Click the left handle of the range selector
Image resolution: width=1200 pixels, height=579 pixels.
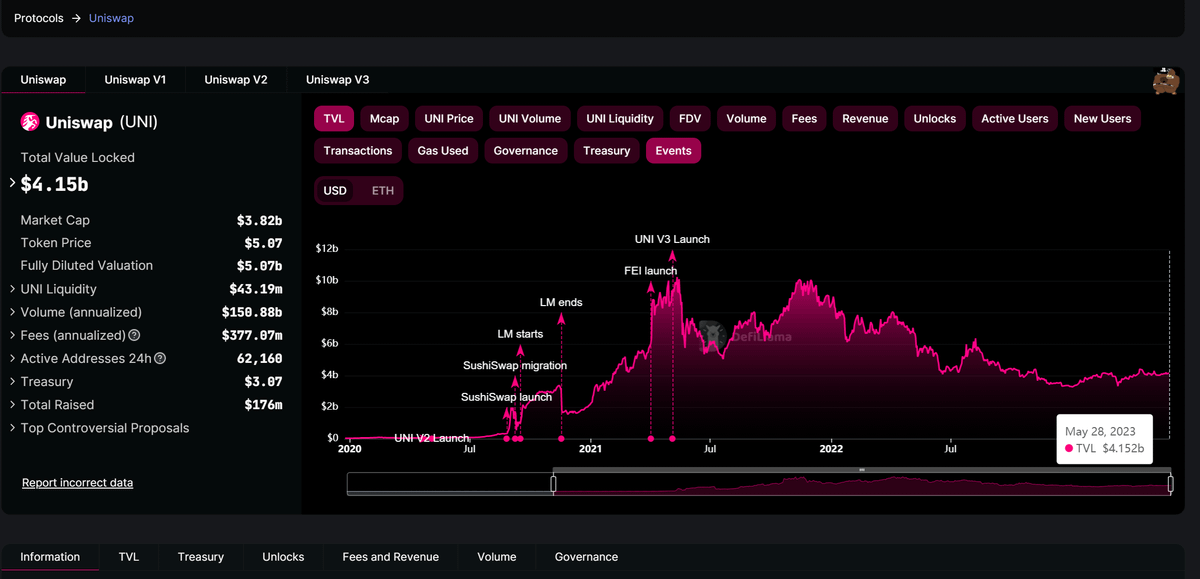coord(553,484)
